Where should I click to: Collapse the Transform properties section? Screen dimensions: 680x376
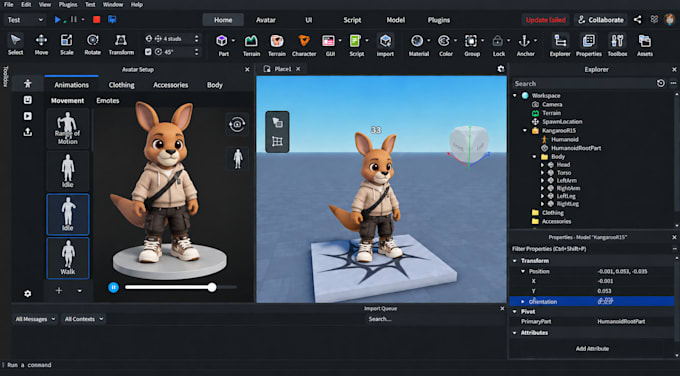tap(515, 261)
